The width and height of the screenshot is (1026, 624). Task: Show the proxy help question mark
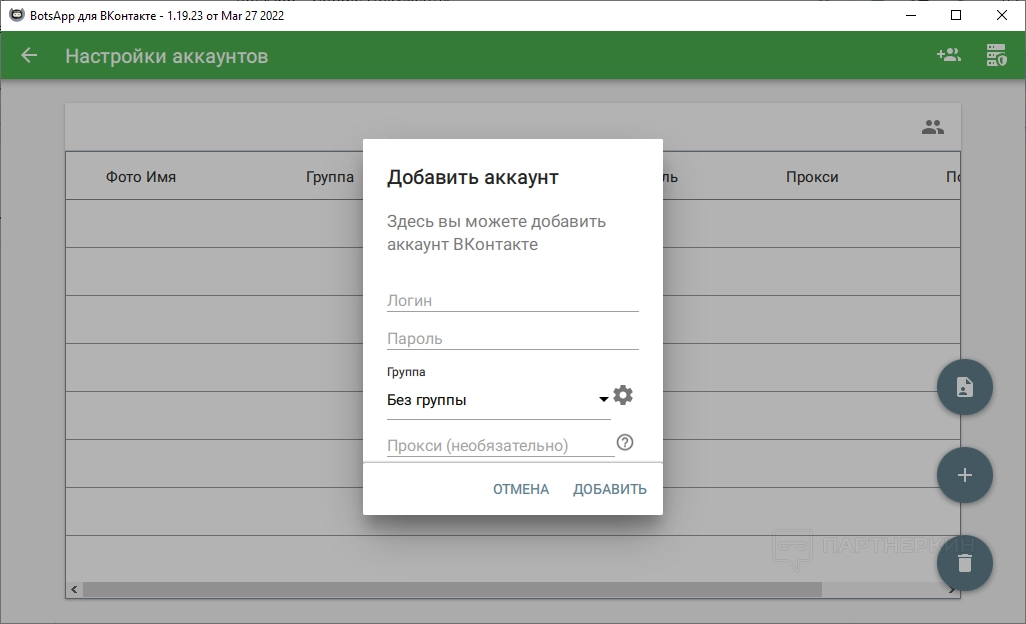tap(625, 442)
